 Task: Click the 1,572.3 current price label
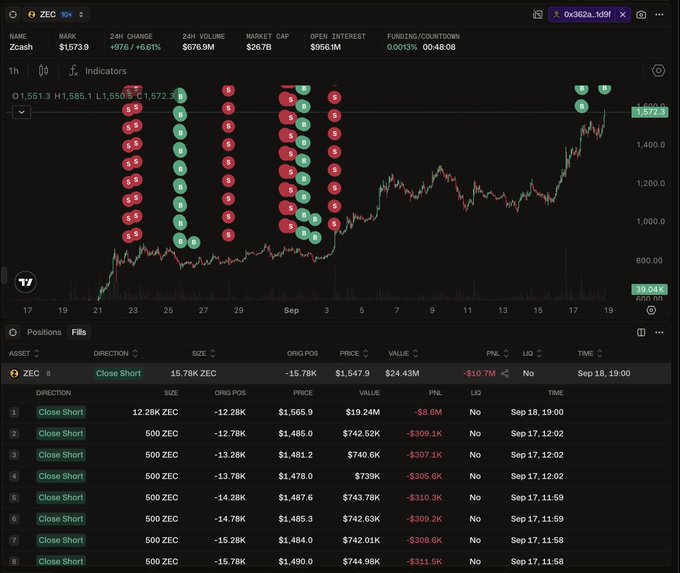(650, 112)
